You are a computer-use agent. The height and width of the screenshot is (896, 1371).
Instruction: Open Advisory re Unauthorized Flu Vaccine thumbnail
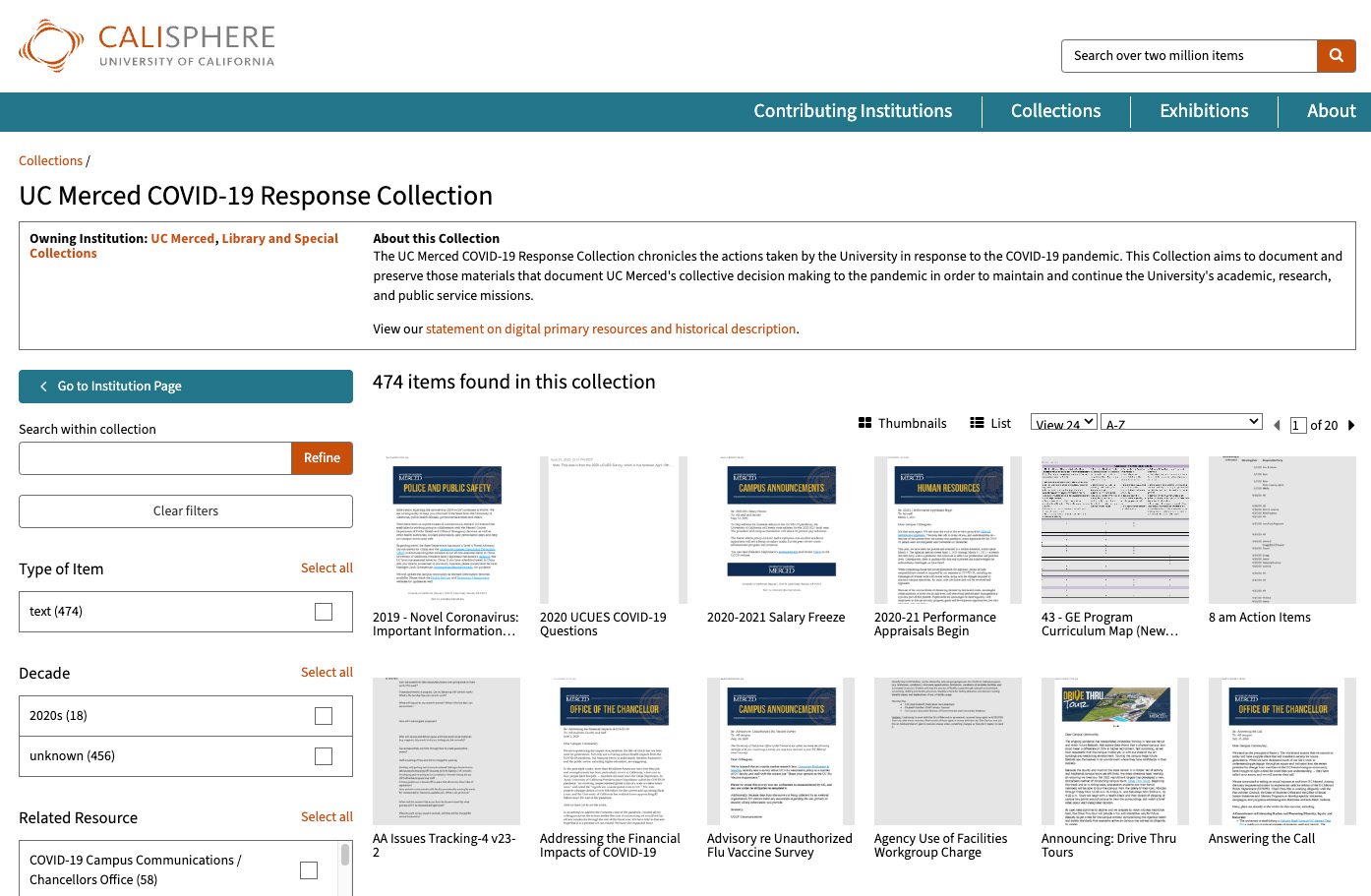[x=781, y=751]
